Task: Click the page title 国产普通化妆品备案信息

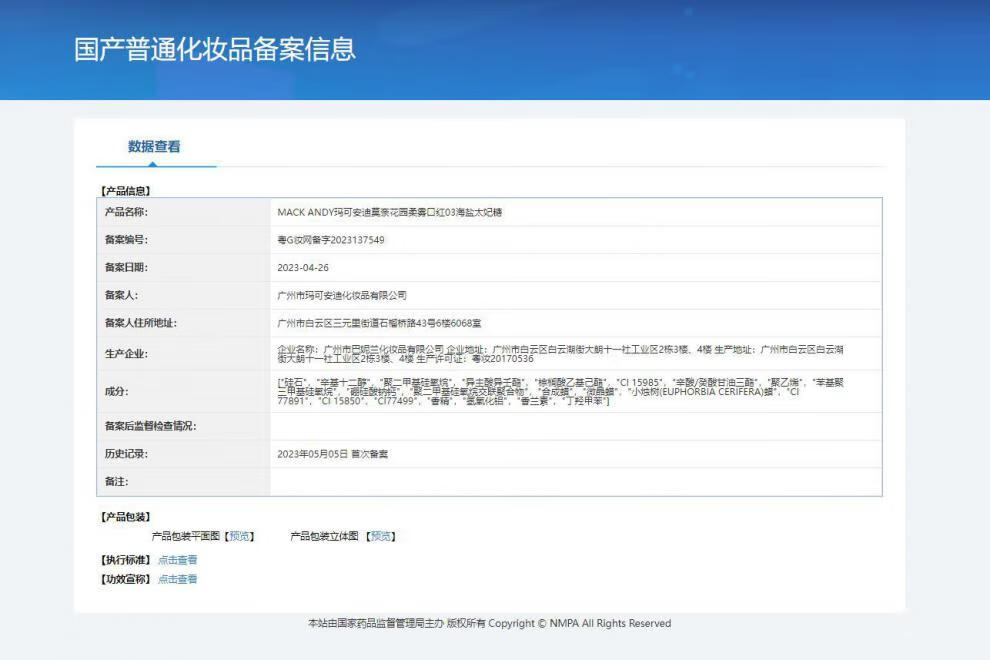Action: 215,49
